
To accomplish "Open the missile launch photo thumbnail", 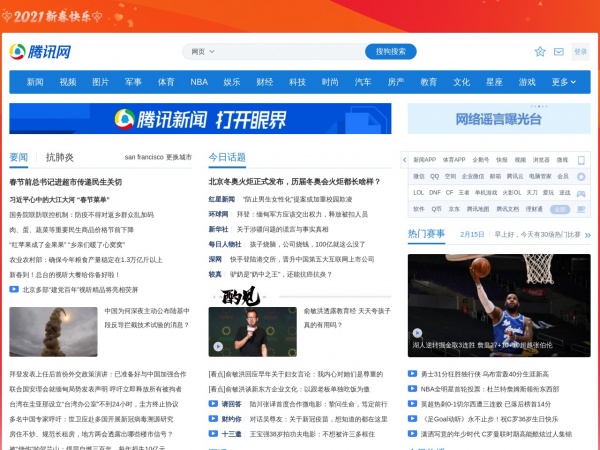I will (53, 332).
